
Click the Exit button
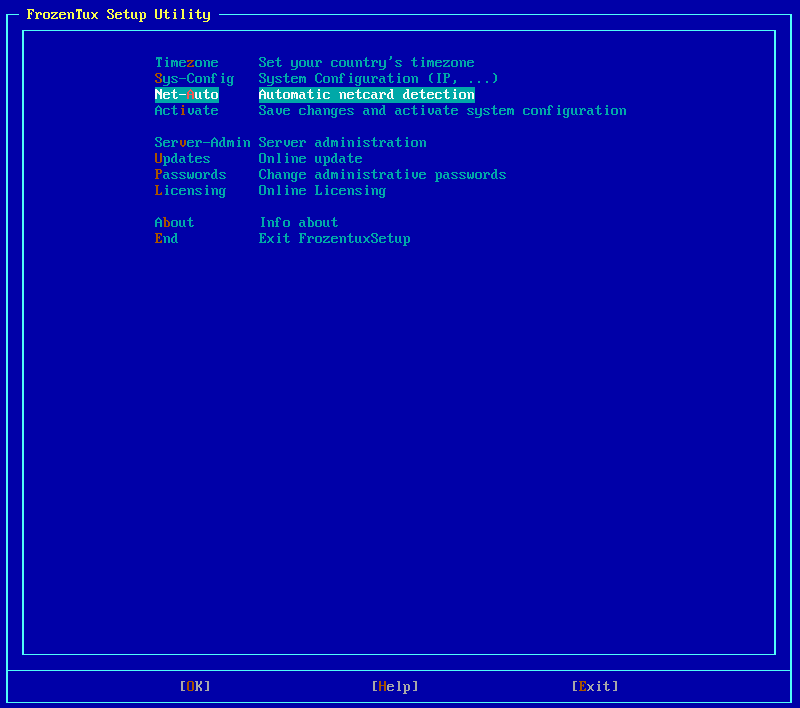595,687
